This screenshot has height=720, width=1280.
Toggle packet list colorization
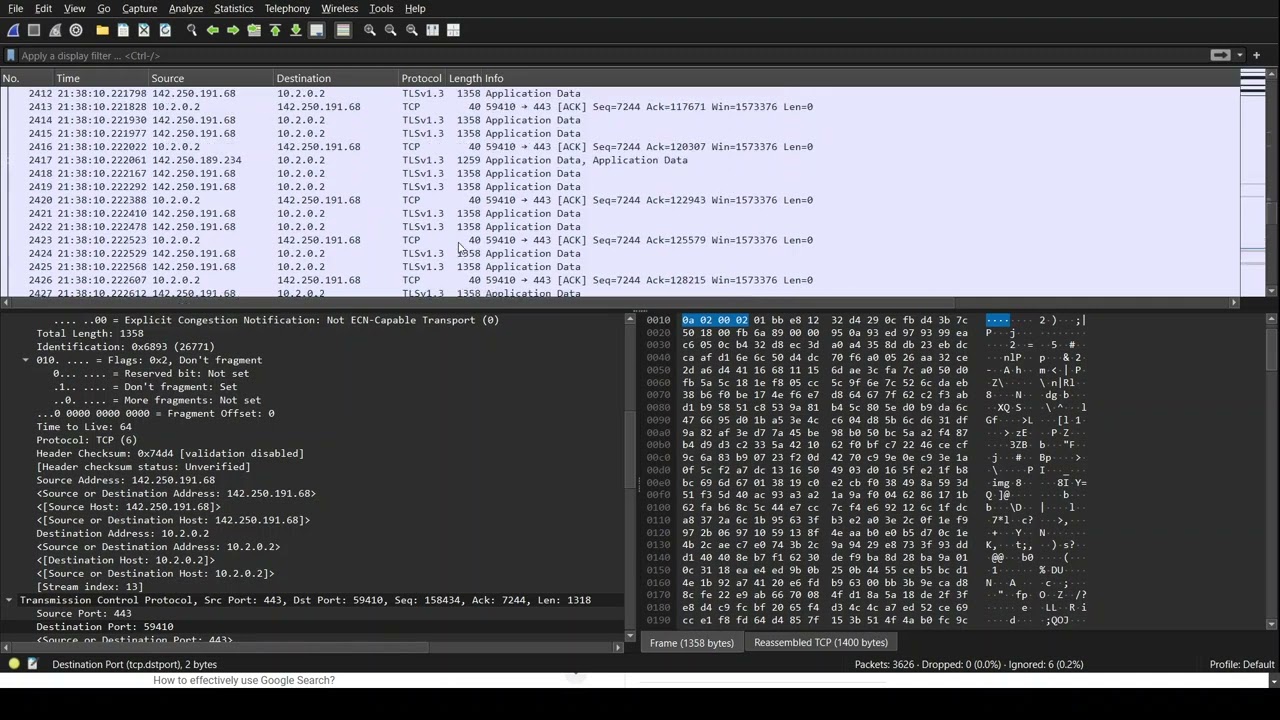343,30
